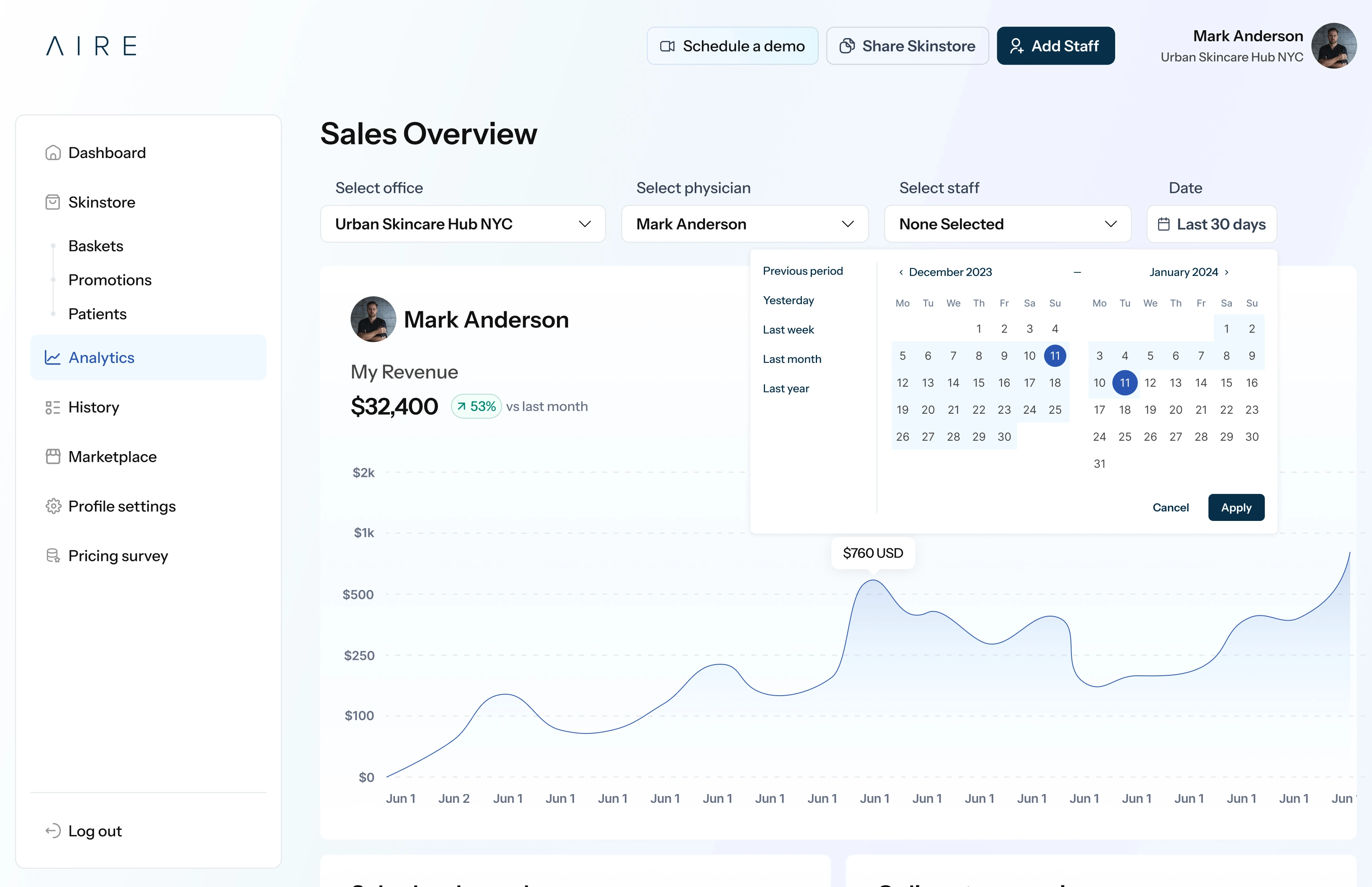
Task: Click the AIRE logo
Action: 91,46
